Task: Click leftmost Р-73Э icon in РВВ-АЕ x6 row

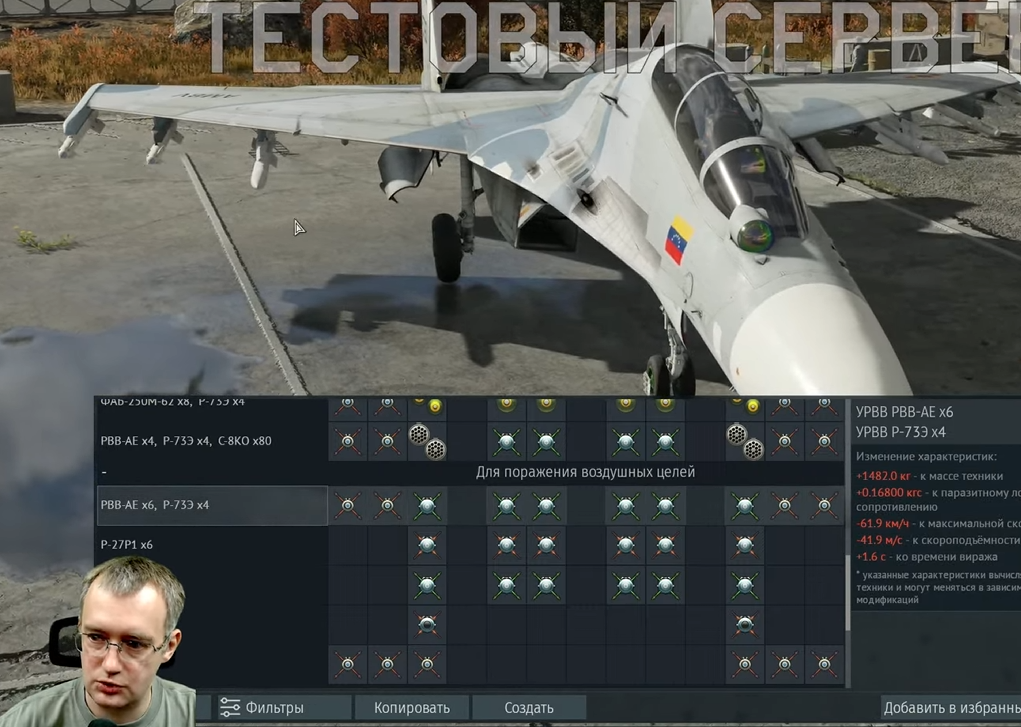Action: pyautogui.click(x=348, y=505)
